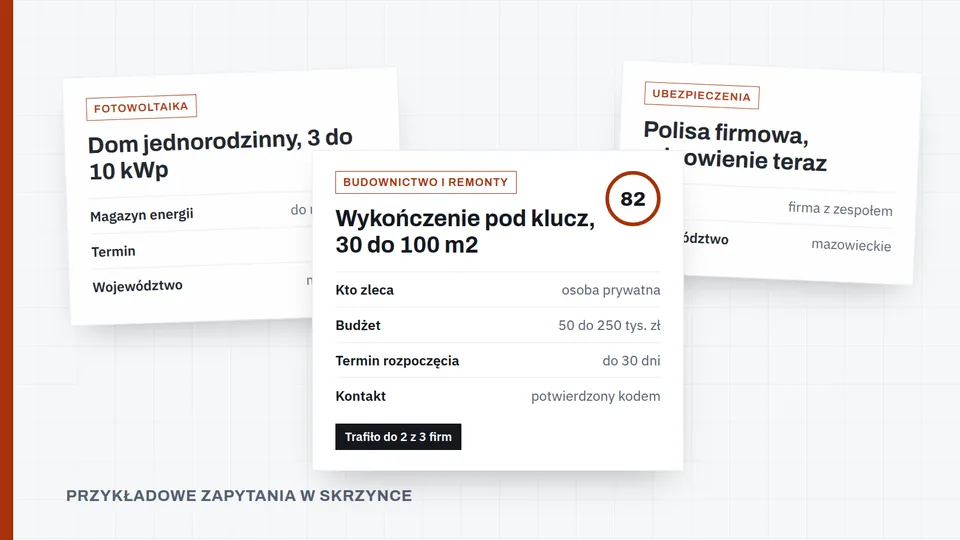Click the 'PRZYKŁADOWE ZAPYTANIA W SKRZYNCE' caption
The image size is (960, 540).
(x=239, y=495)
